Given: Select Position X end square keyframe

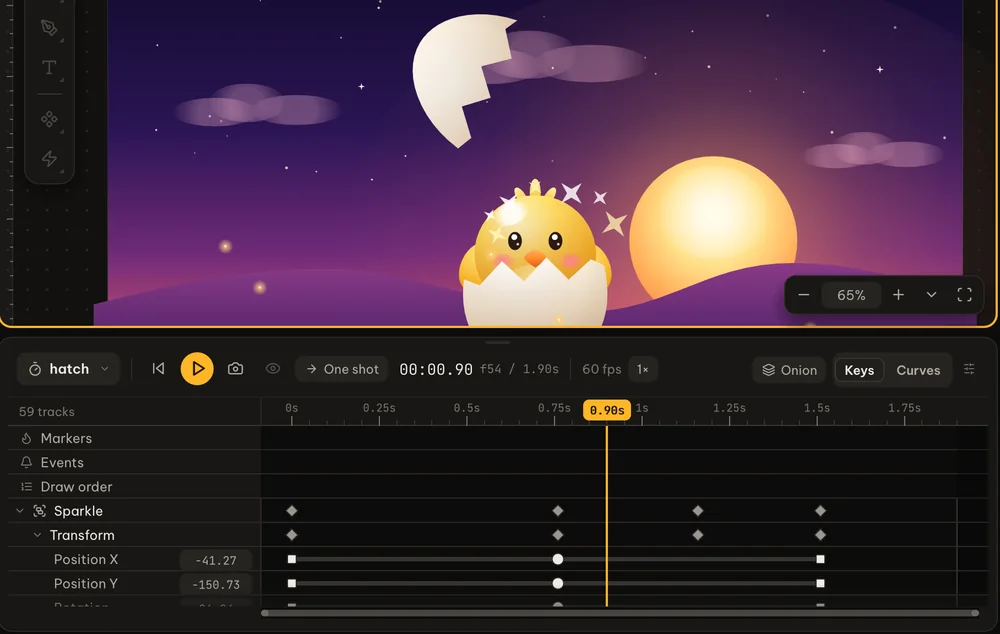Looking at the screenshot, I should click(820, 559).
